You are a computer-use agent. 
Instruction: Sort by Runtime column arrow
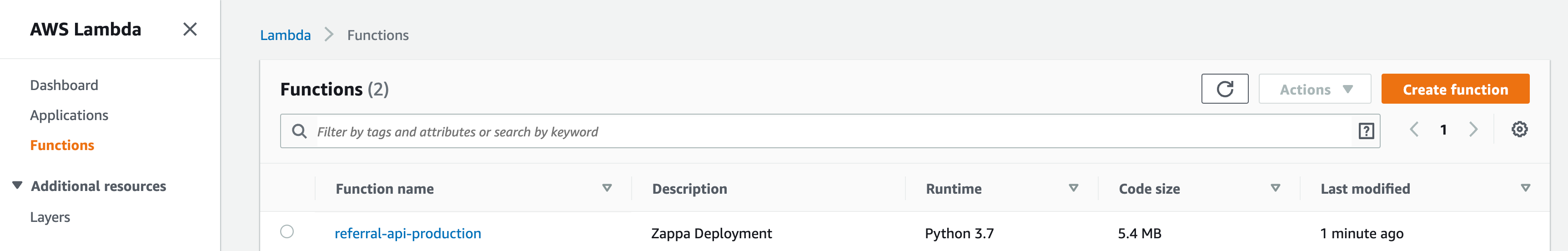click(x=1073, y=188)
